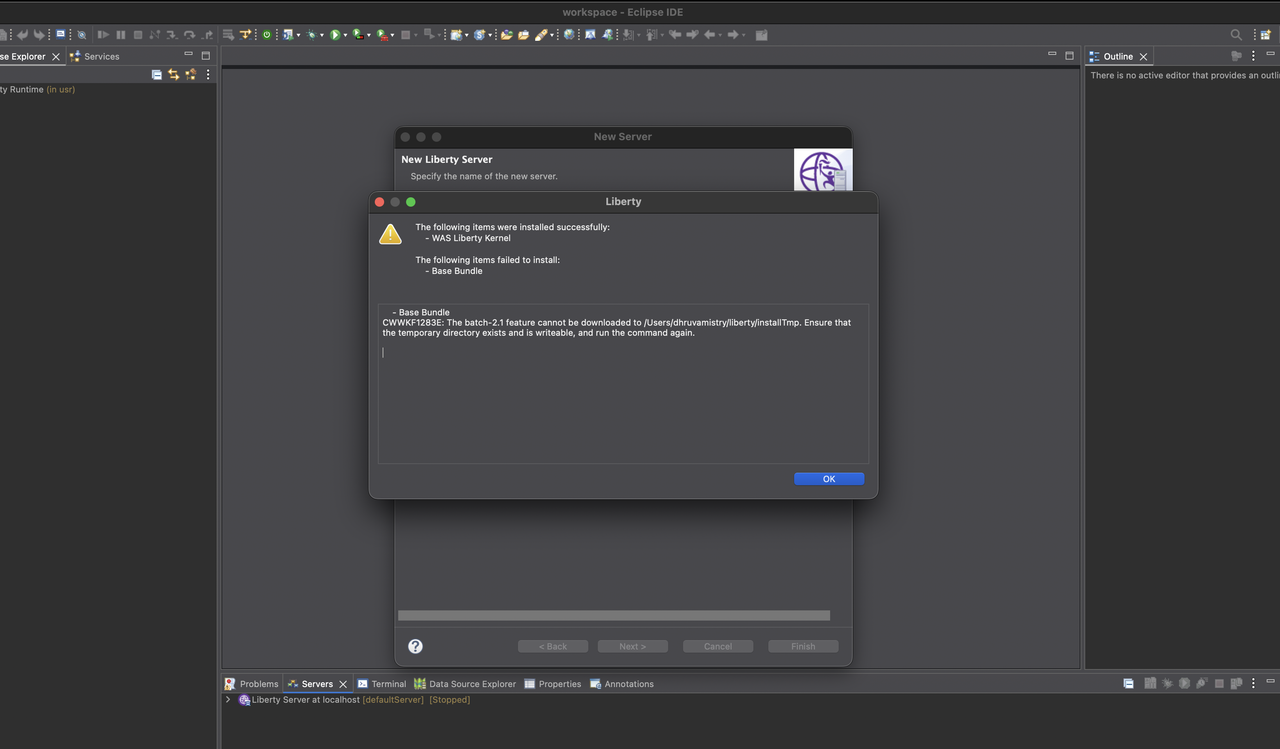
Task: Click the Open Type folder icon in toolbar
Action: (506, 34)
